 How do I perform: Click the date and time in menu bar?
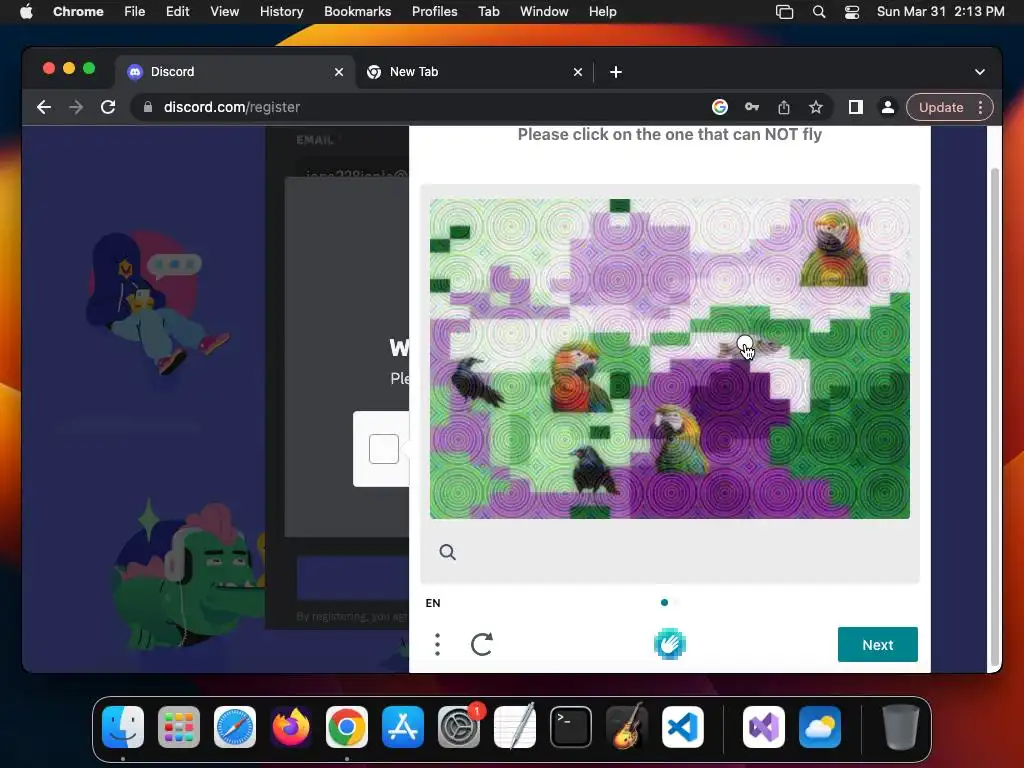point(940,12)
